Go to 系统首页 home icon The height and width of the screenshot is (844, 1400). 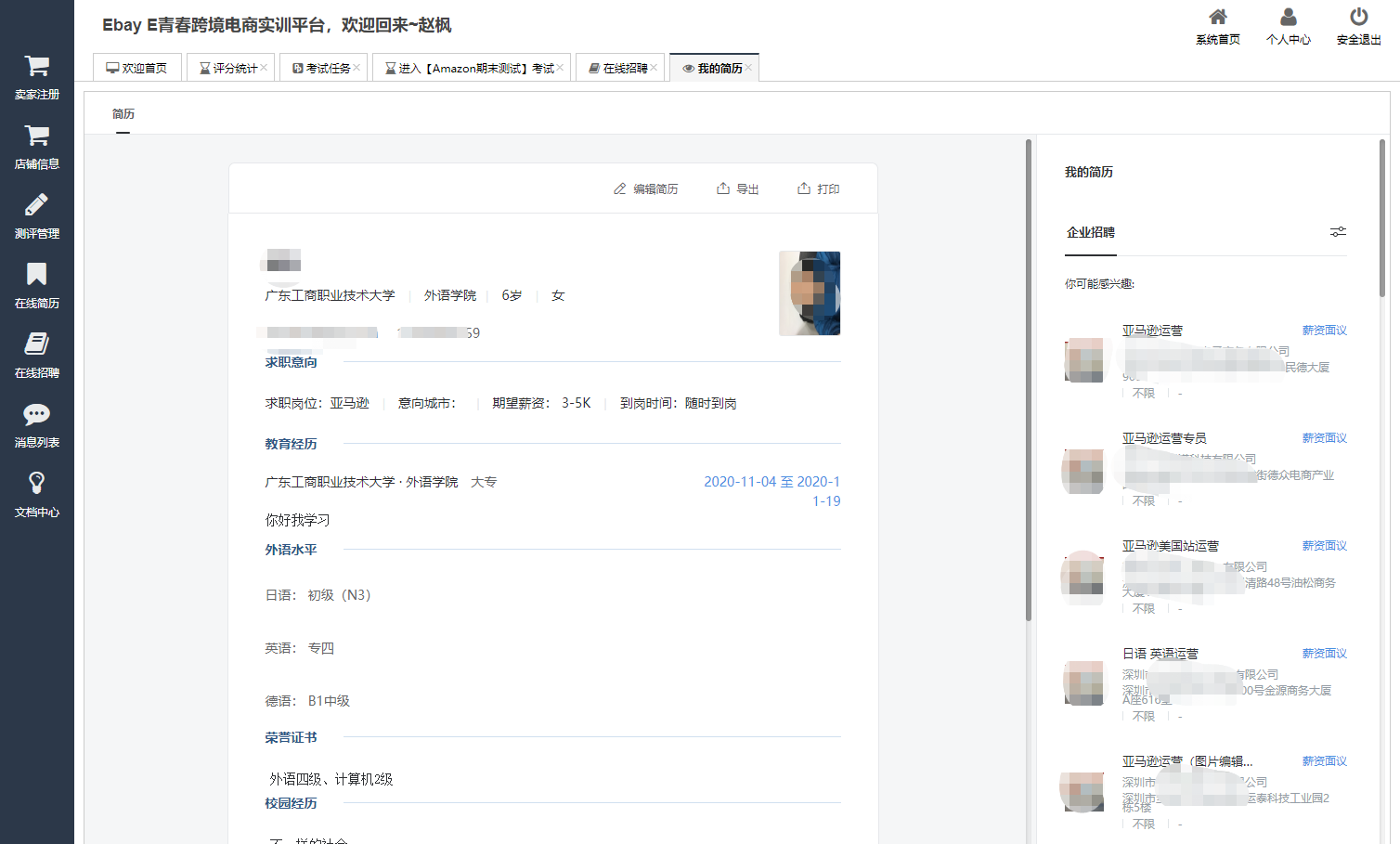point(1218,17)
